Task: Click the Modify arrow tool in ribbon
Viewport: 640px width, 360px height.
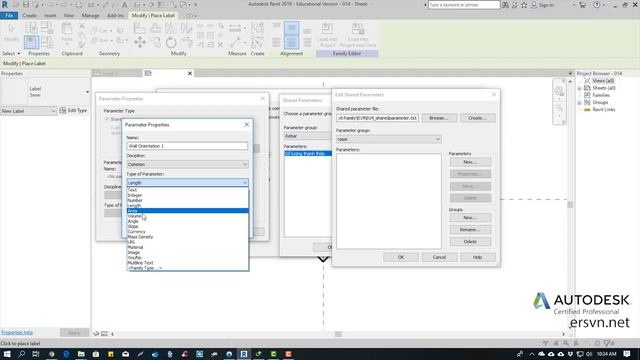Action: click(x=11, y=29)
